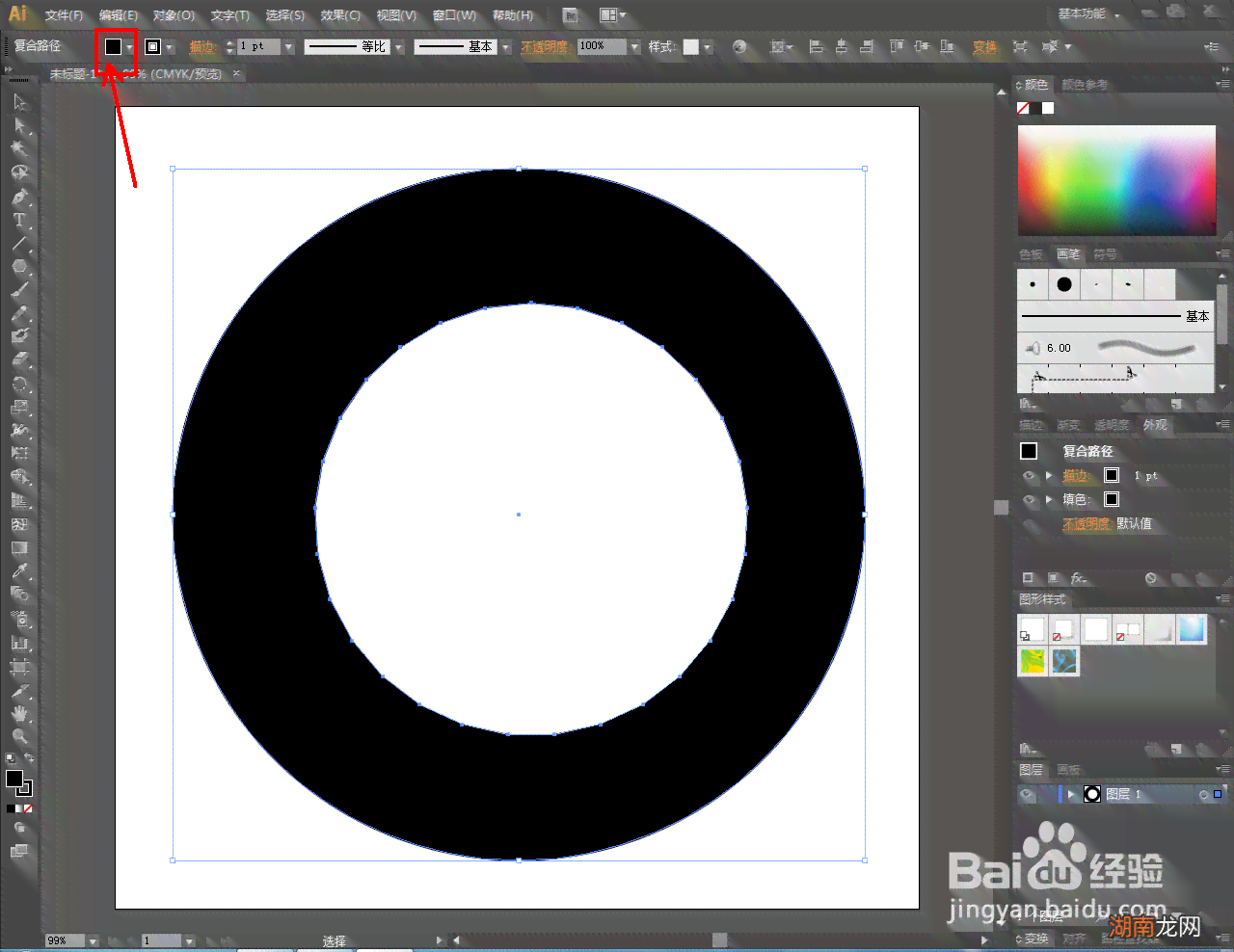This screenshot has height=952, width=1234.
Task: Select the Line Segment tool
Action: tap(19, 244)
